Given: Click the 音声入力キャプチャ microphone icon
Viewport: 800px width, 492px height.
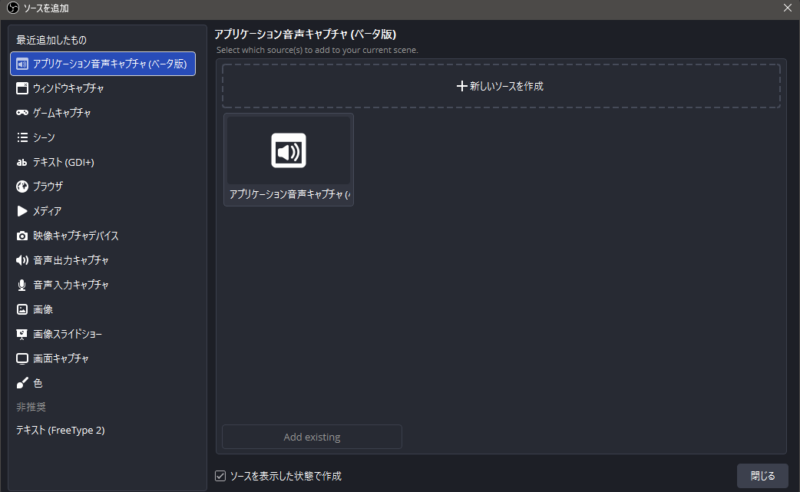Looking at the screenshot, I should coord(22,285).
